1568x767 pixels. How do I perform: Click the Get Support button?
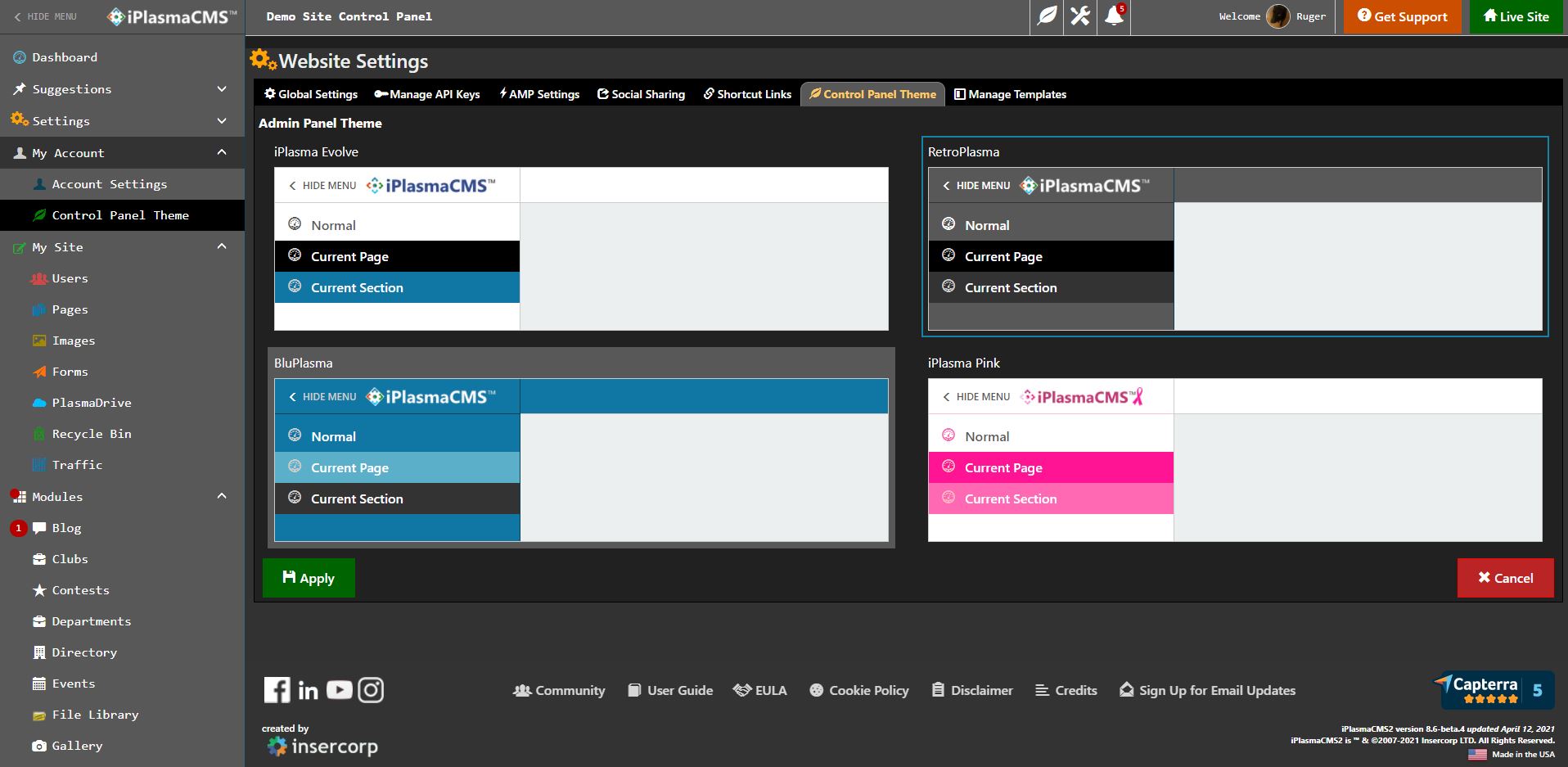tap(1402, 16)
